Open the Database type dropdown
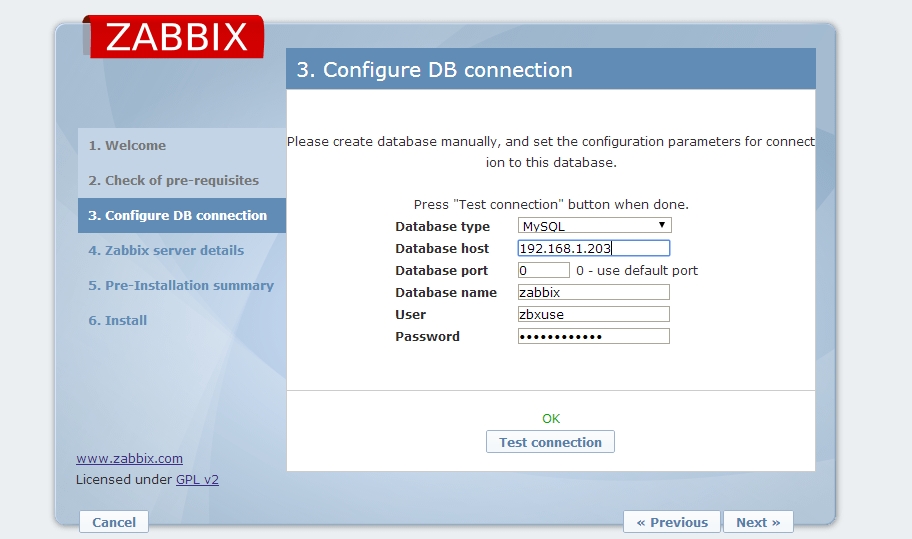Viewport: 912px width, 539px height. coord(594,226)
